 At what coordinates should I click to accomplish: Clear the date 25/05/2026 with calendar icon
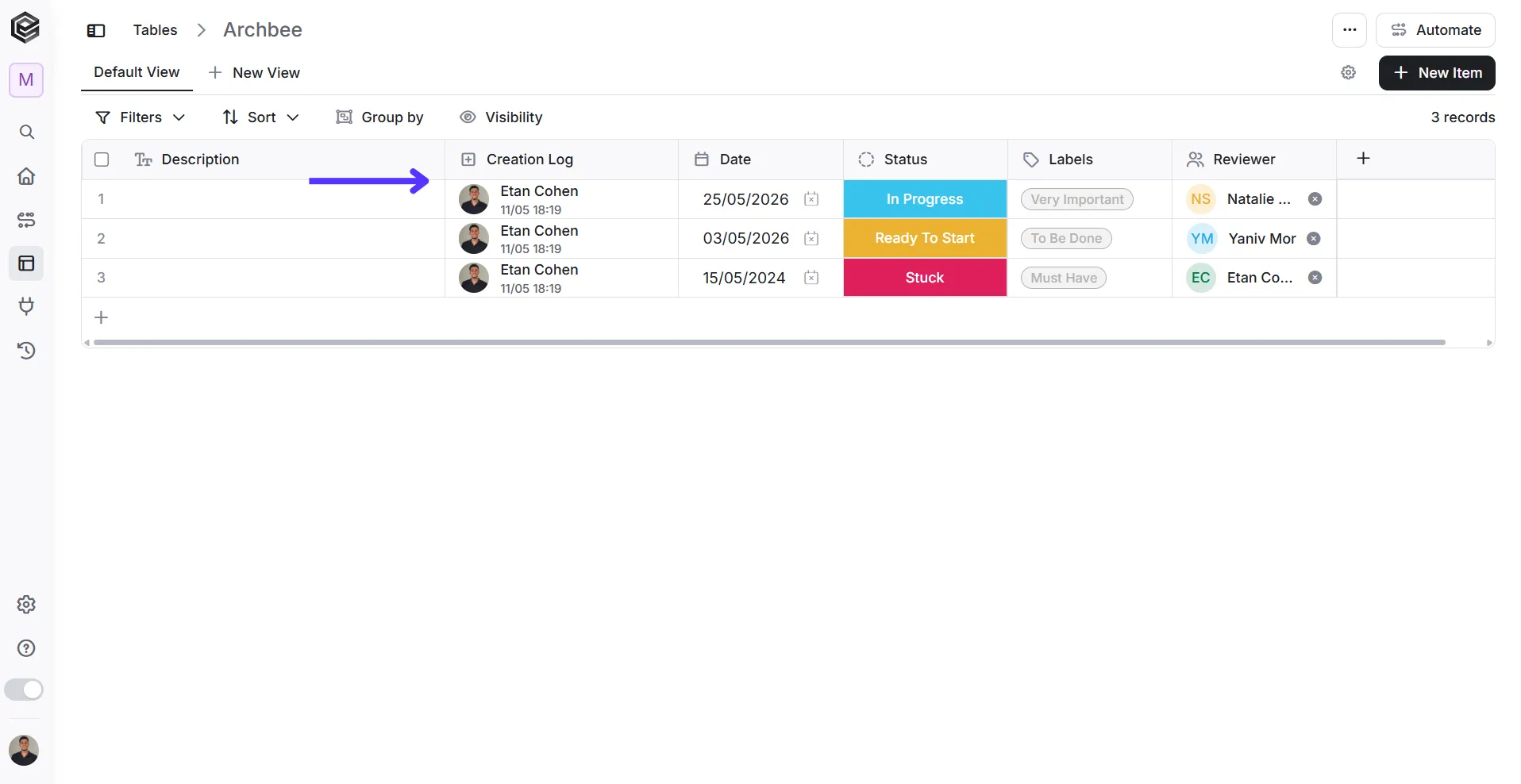coord(811,199)
